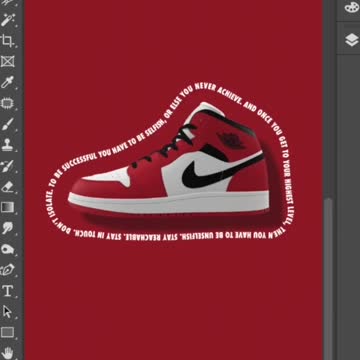Select the Path Selection arrow tool
This screenshot has height=360, width=360.
(x=7, y=312)
